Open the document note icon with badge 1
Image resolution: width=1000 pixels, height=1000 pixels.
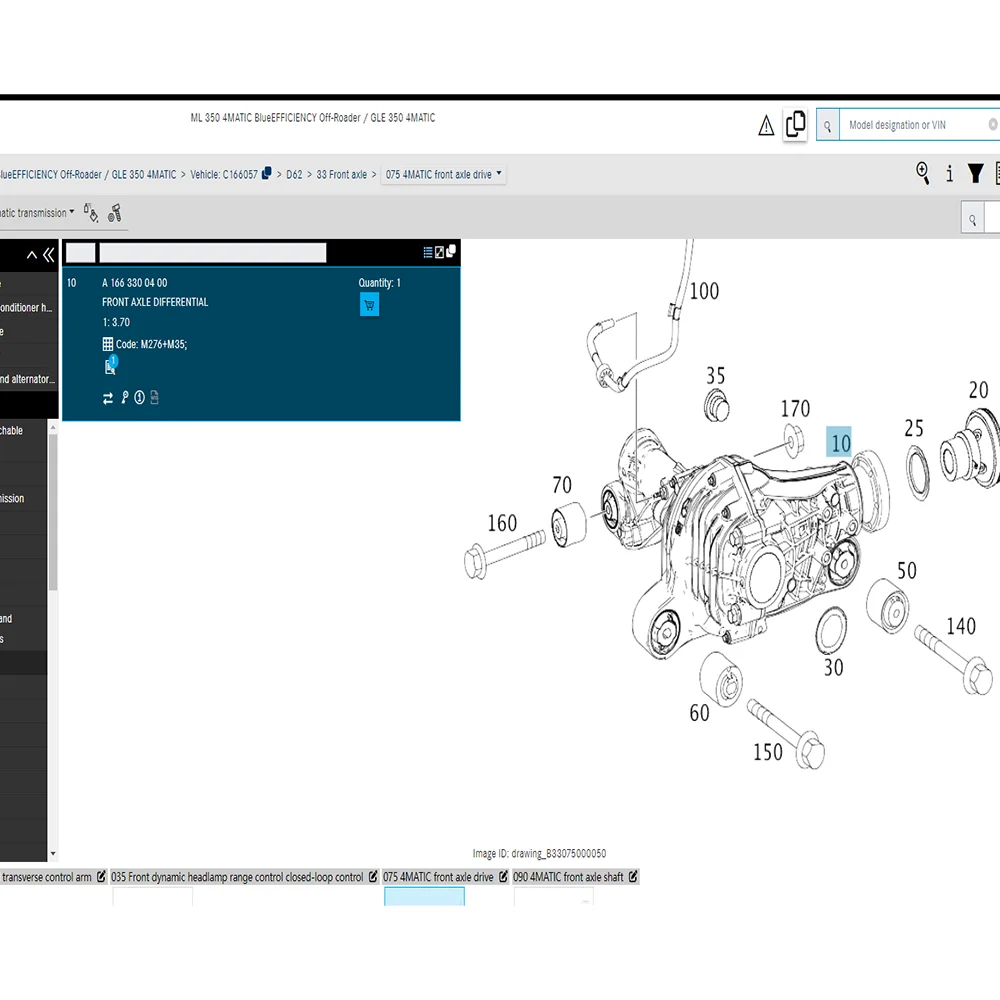pos(111,365)
